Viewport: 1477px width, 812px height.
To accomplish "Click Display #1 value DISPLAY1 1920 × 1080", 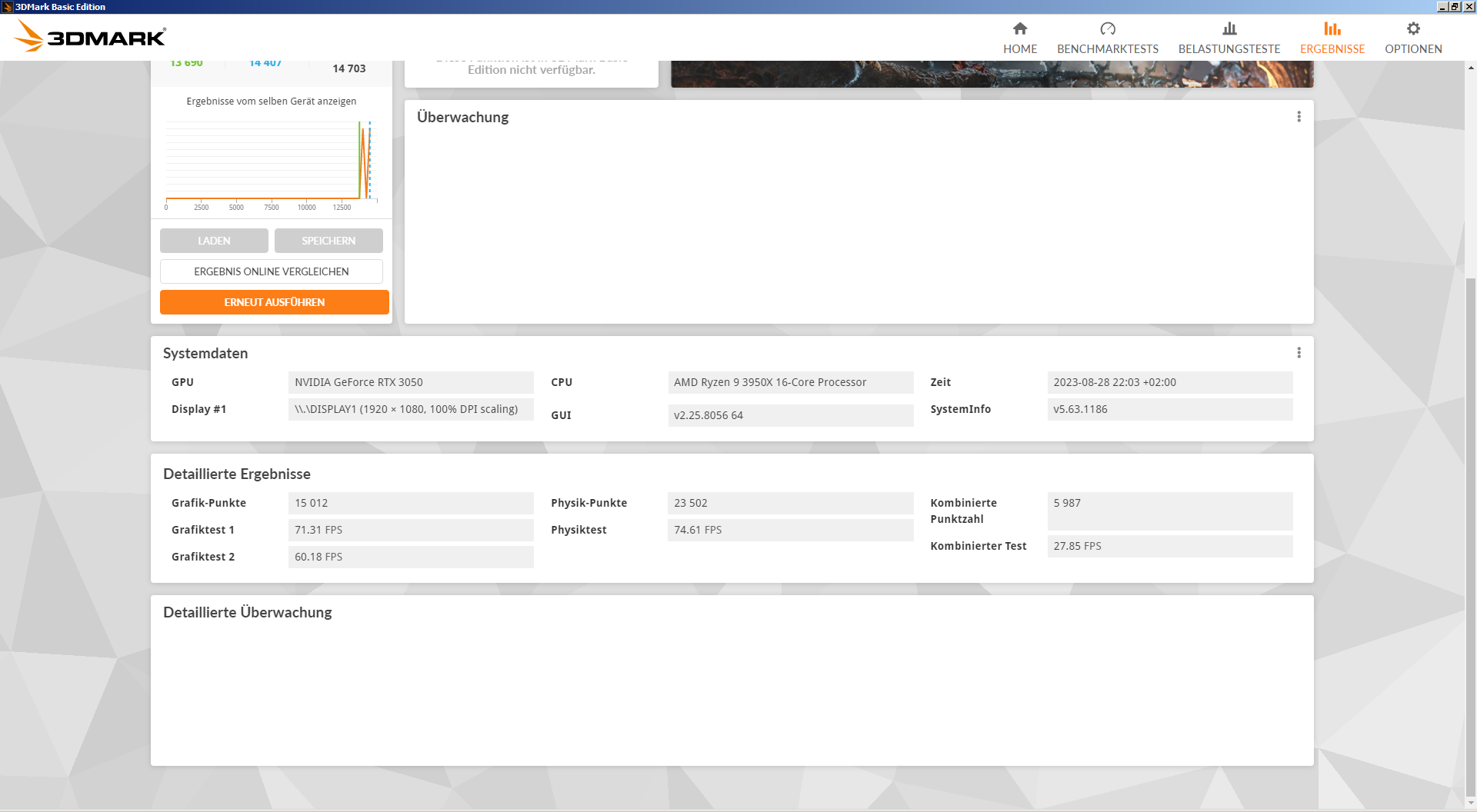I will point(411,409).
